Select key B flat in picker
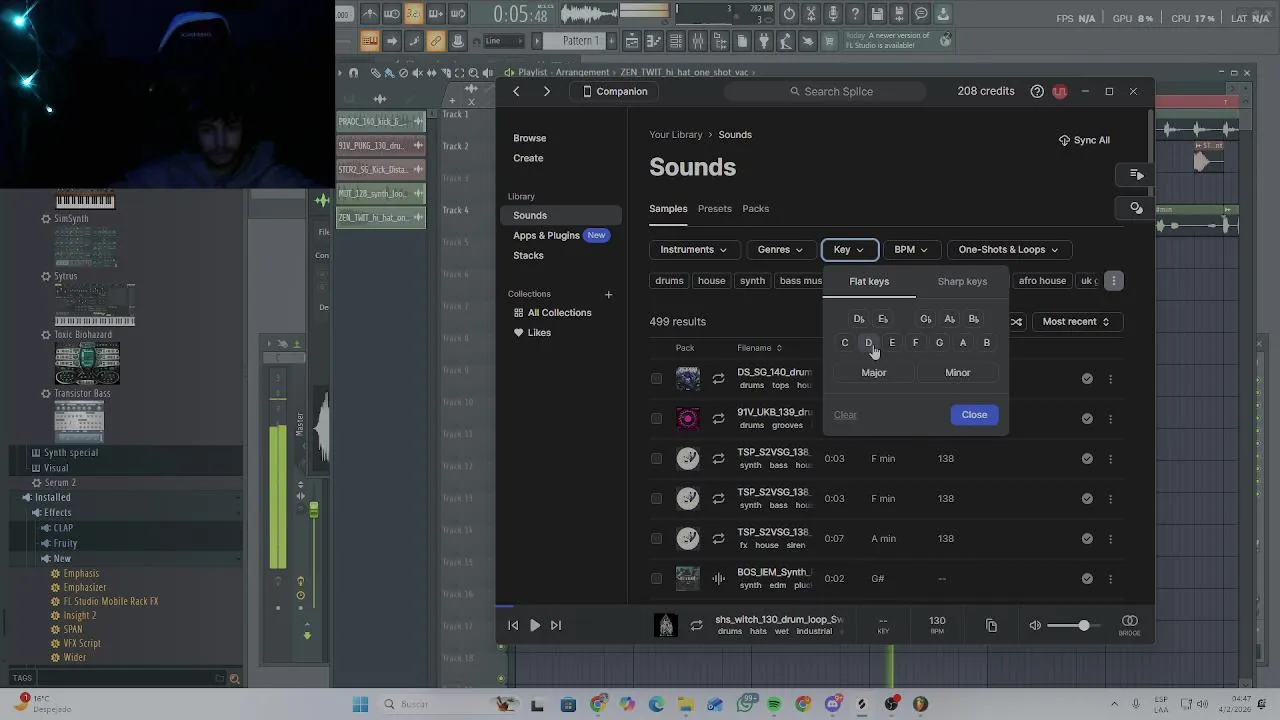The width and height of the screenshot is (1280, 720). tap(974, 319)
